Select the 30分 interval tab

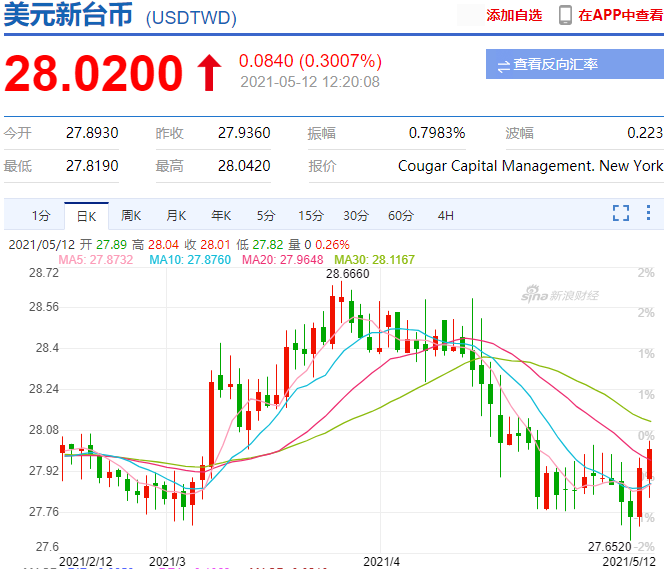(x=356, y=215)
